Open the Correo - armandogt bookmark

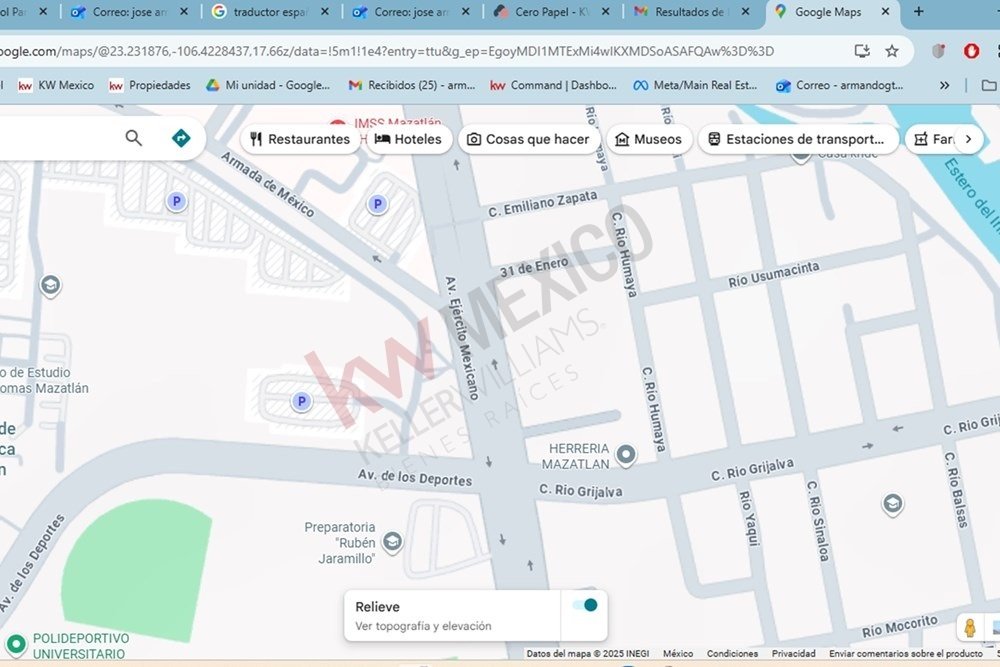click(839, 85)
